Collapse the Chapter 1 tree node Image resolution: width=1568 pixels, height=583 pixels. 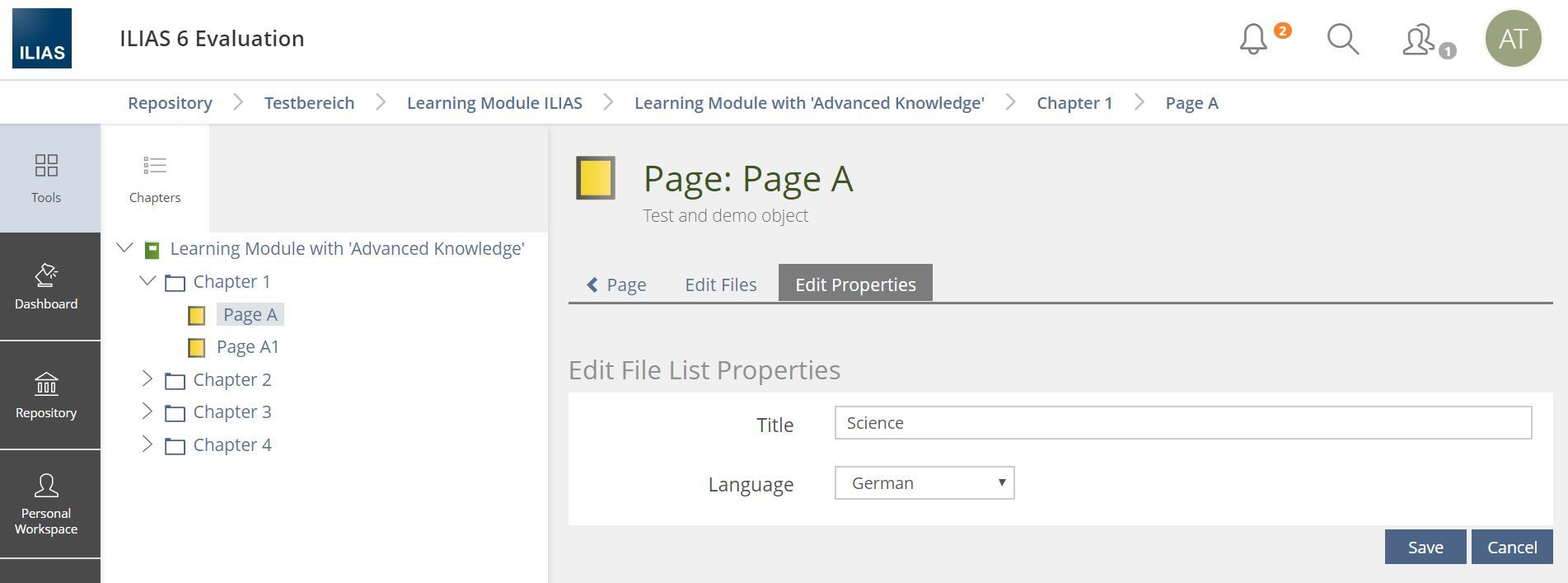(x=147, y=281)
